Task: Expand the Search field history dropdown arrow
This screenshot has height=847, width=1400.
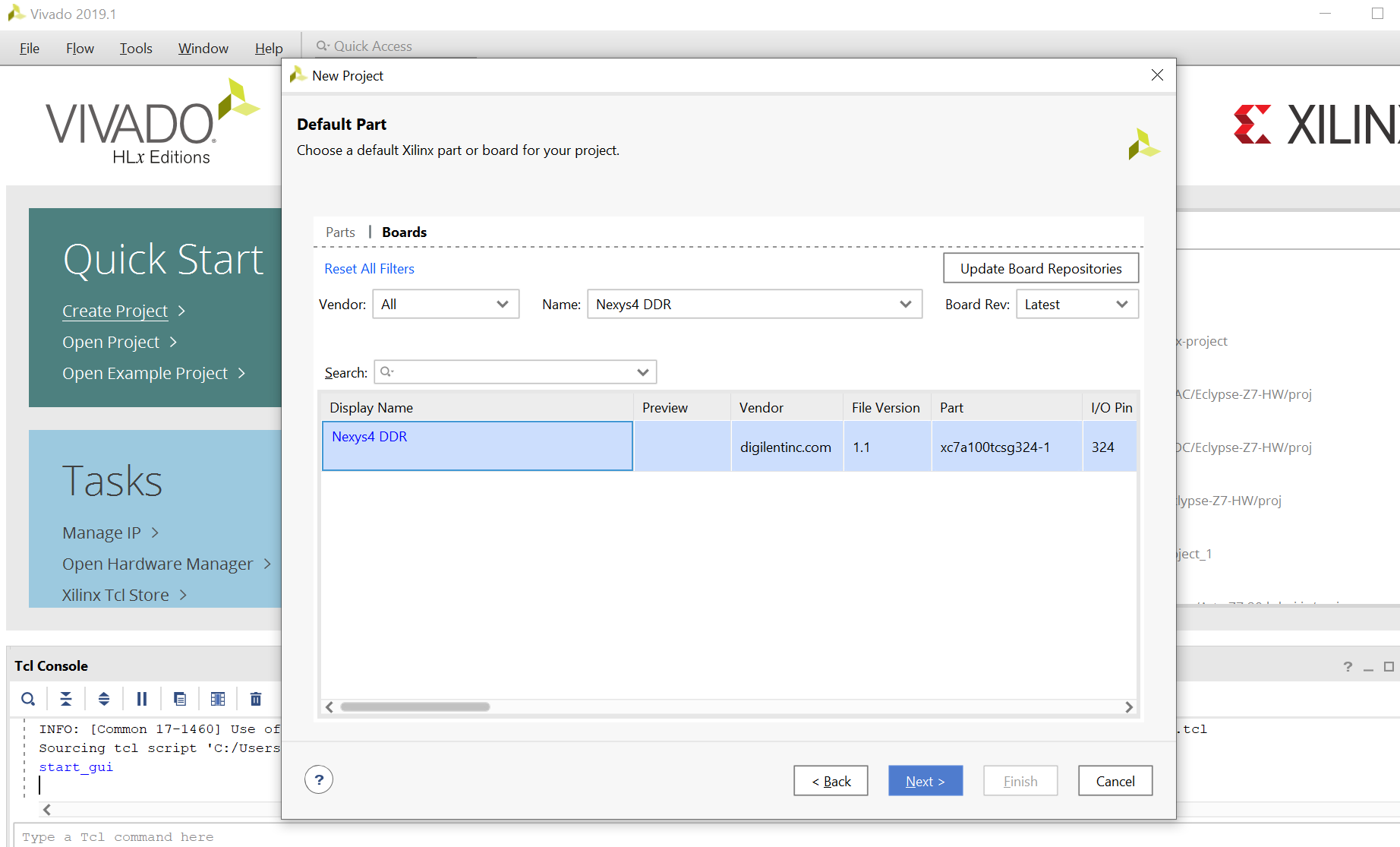Action: click(x=643, y=372)
